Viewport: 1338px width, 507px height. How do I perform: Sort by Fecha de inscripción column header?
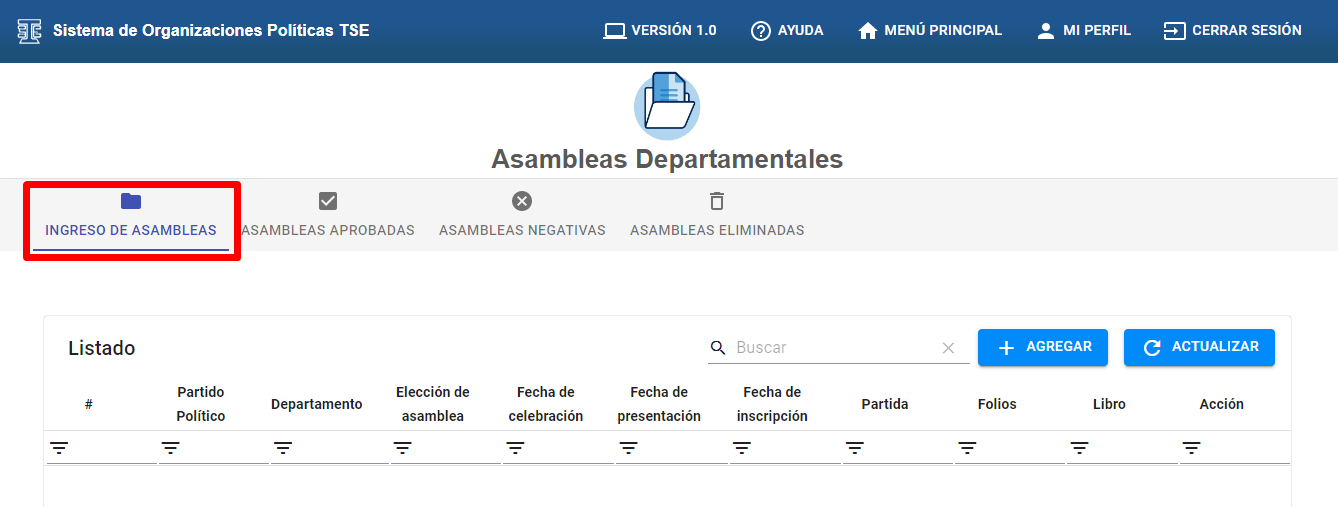point(771,404)
